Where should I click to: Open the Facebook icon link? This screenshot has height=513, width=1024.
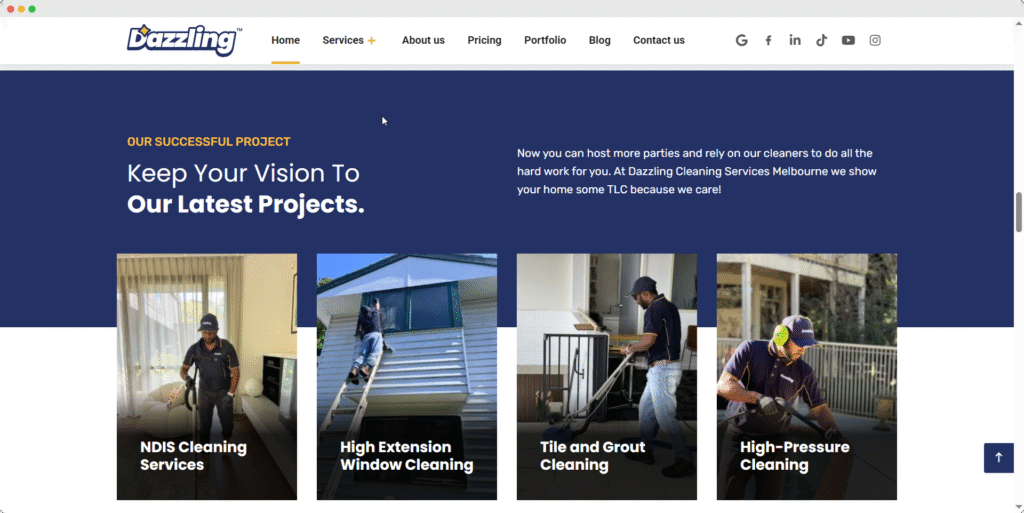click(x=768, y=40)
